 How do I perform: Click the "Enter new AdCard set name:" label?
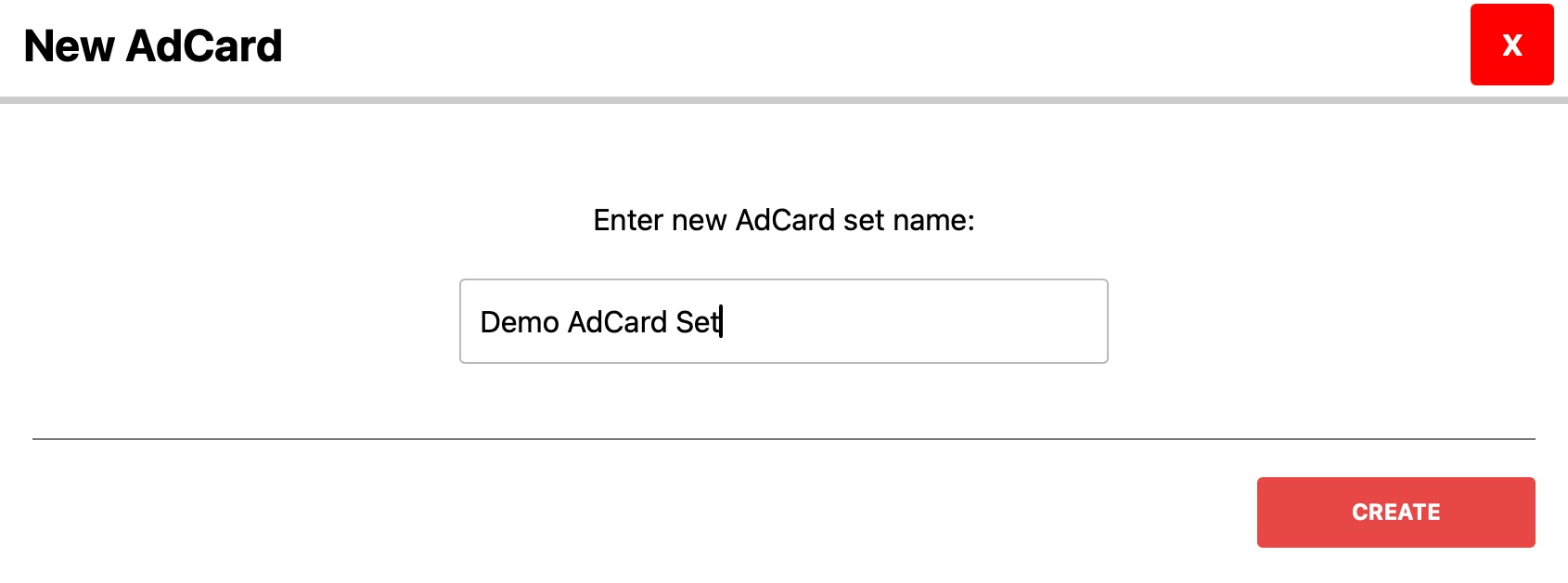pos(784,220)
